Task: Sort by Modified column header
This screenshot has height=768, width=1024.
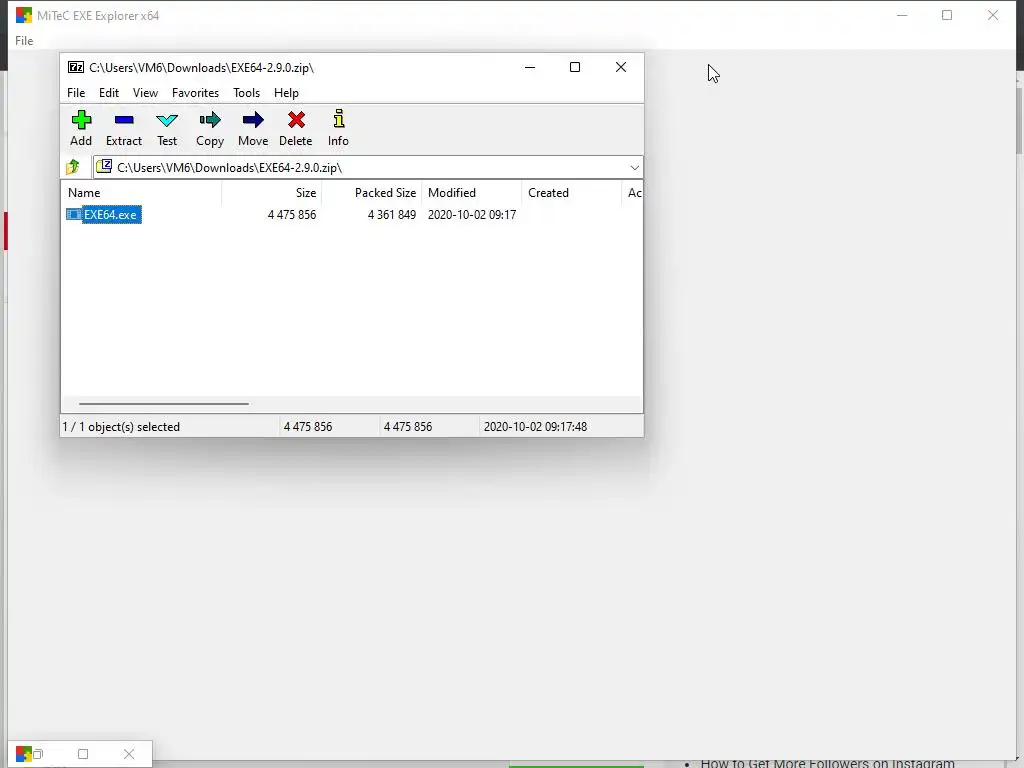Action: pos(472,193)
